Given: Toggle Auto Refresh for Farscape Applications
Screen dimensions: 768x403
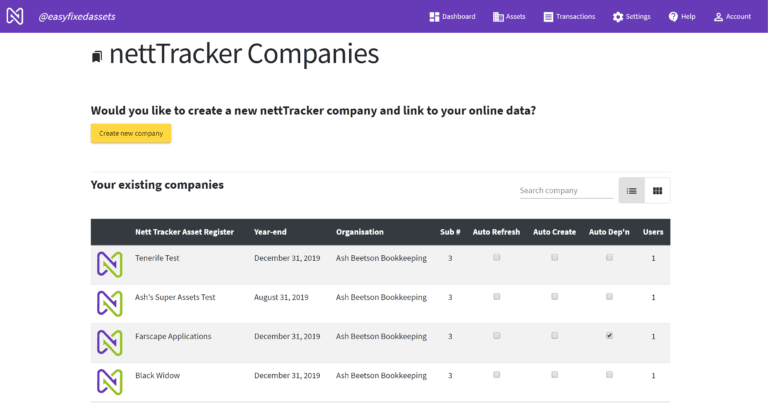Looking at the screenshot, I should [x=497, y=335].
